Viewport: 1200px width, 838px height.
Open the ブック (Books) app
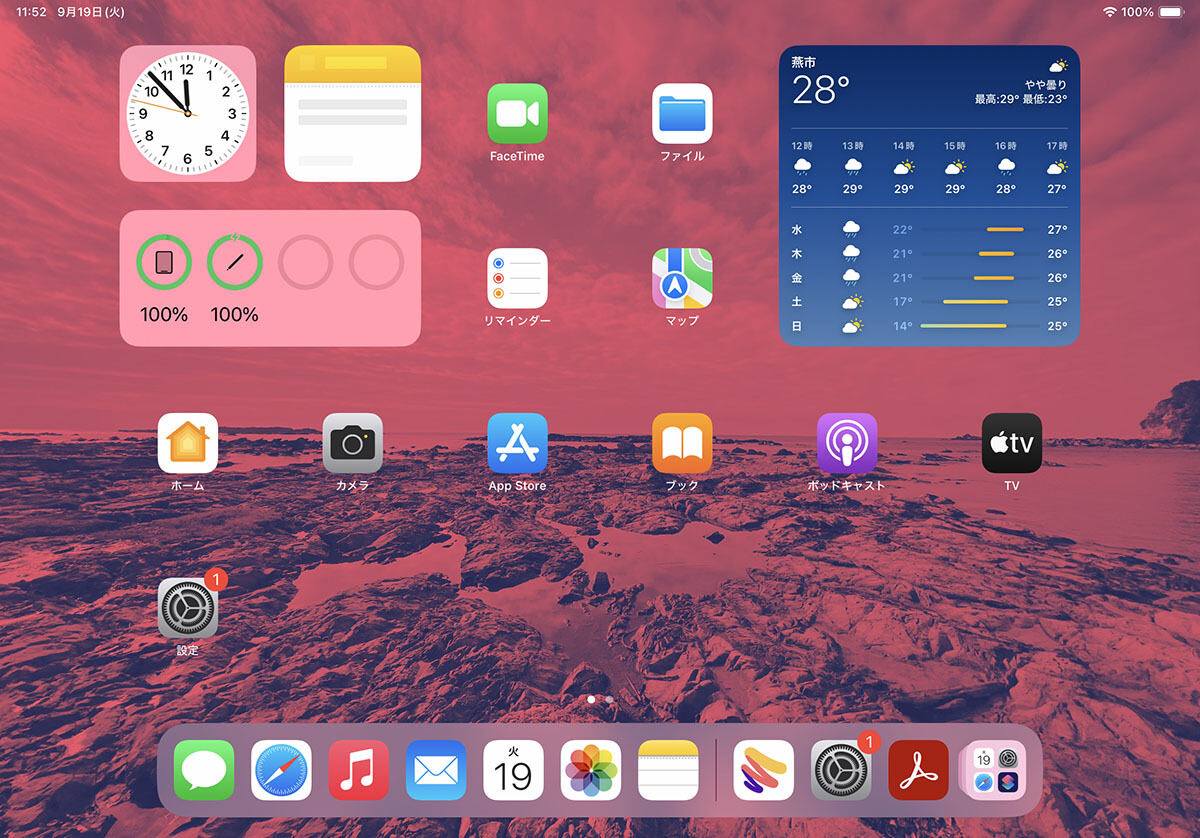click(x=682, y=443)
